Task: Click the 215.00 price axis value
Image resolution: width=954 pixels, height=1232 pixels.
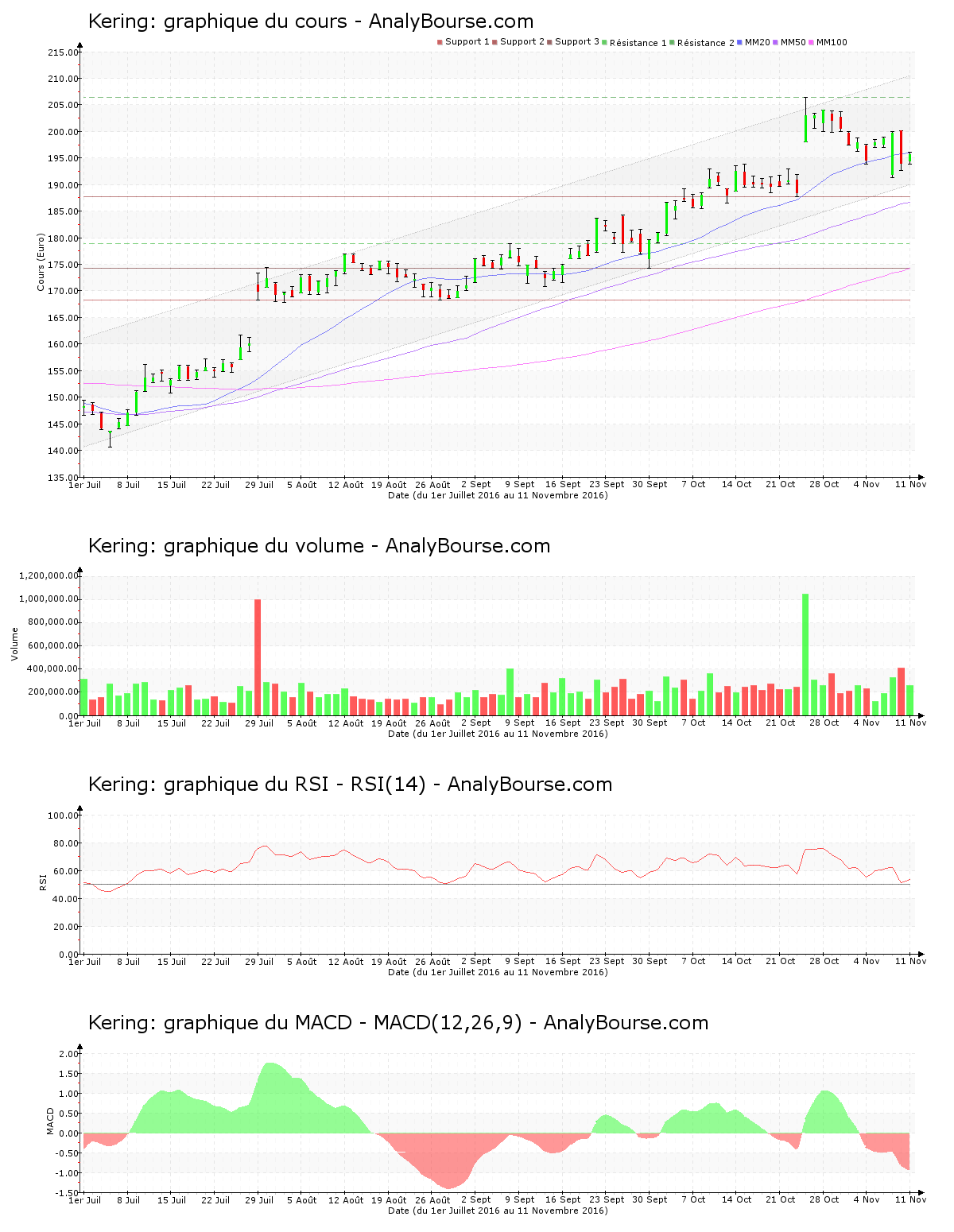Action: (63, 52)
